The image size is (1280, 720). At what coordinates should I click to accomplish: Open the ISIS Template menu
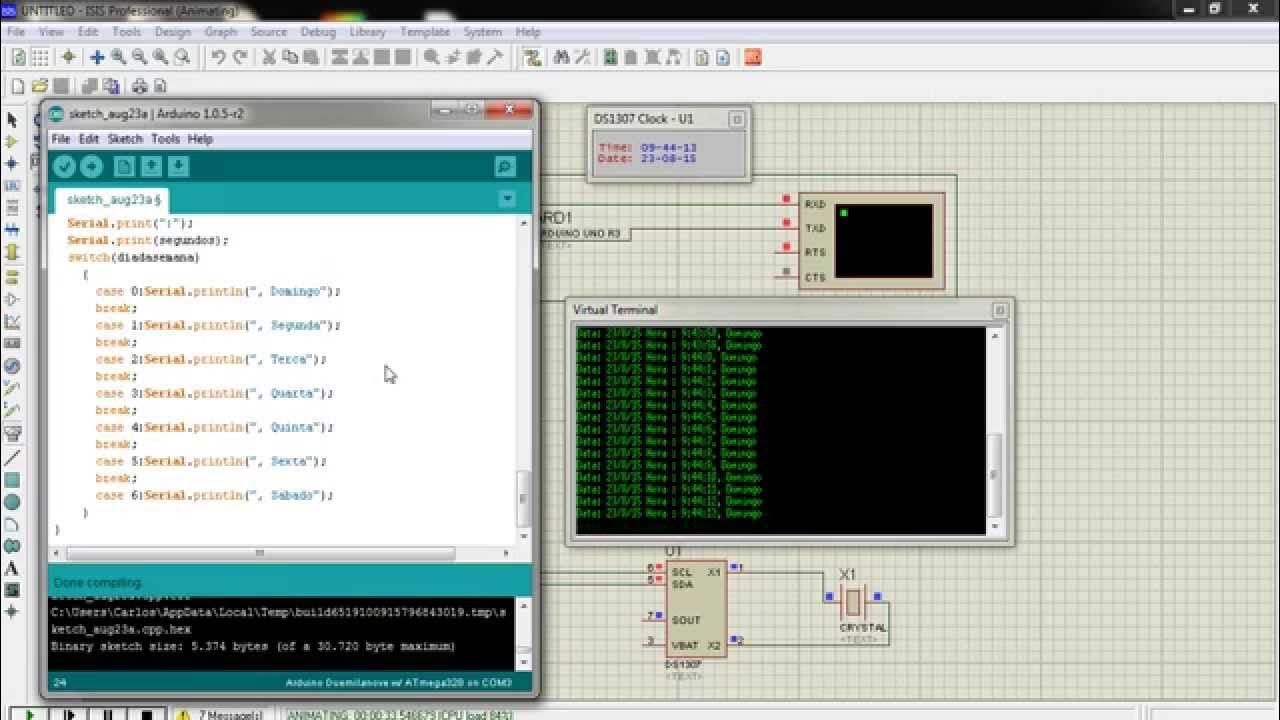click(425, 32)
